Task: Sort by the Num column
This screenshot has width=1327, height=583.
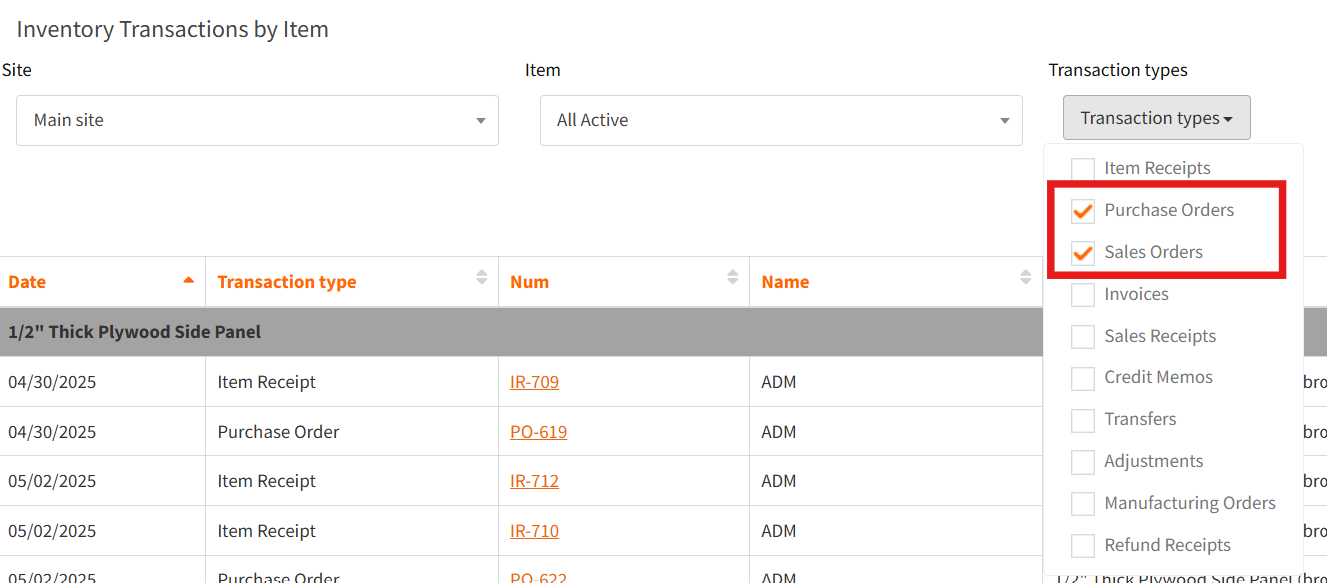Action: pos(624,282)
